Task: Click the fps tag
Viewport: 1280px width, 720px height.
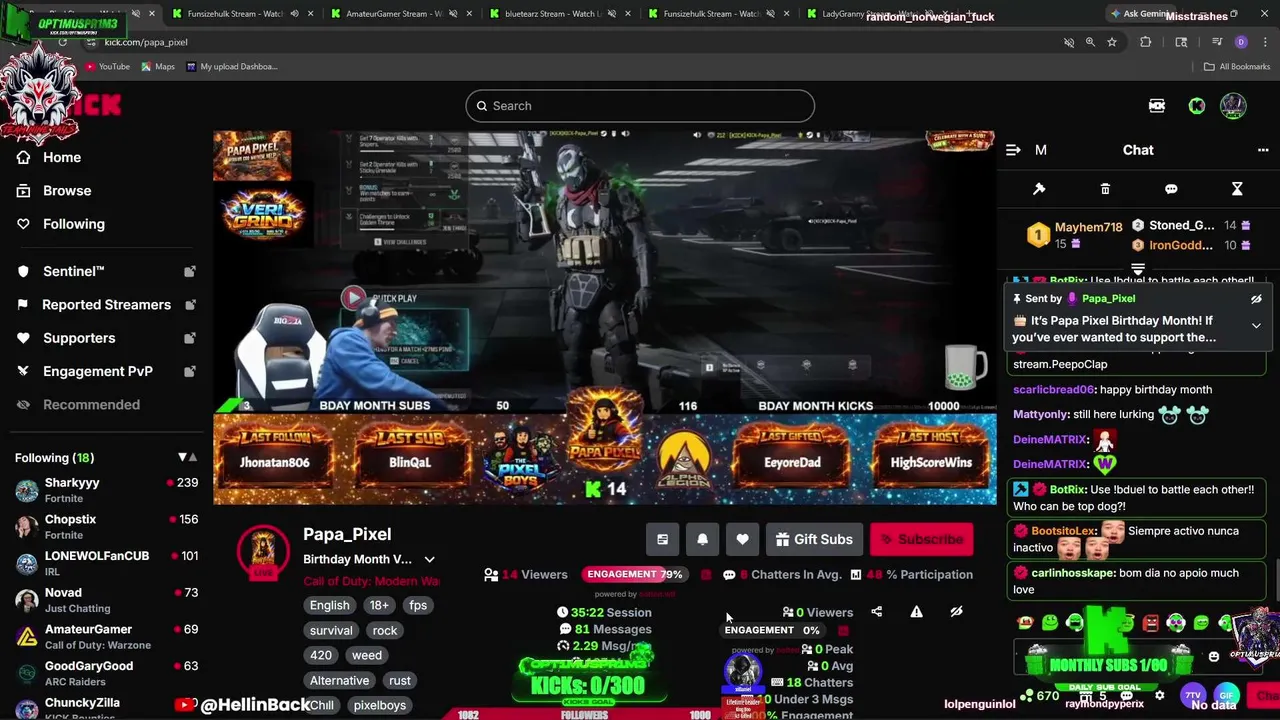Action: tap(418, 605)
